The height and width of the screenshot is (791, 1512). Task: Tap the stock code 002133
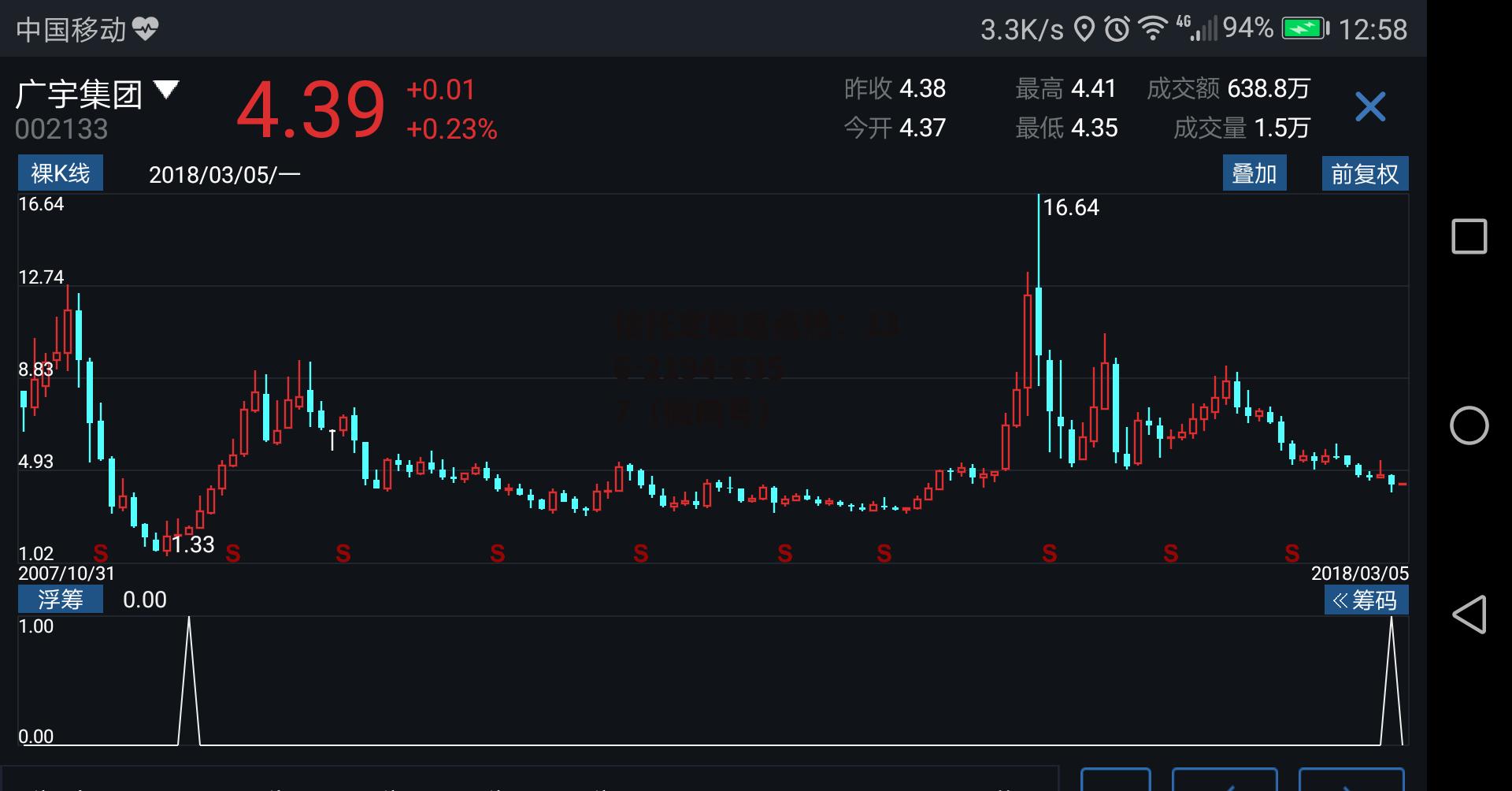point(61,129)
